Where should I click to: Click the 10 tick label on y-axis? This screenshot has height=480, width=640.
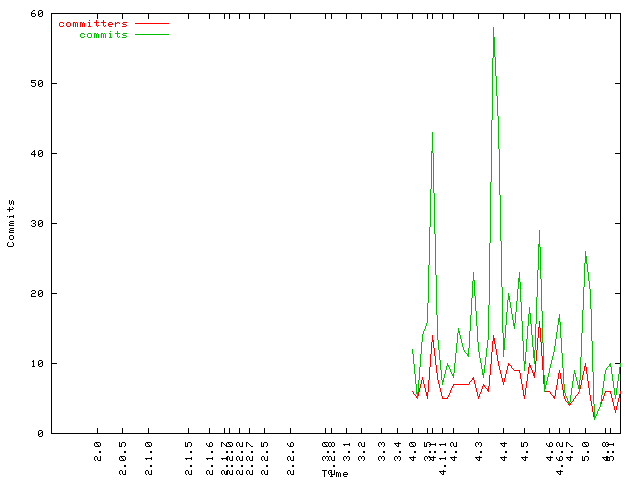[x=37, y=363]
